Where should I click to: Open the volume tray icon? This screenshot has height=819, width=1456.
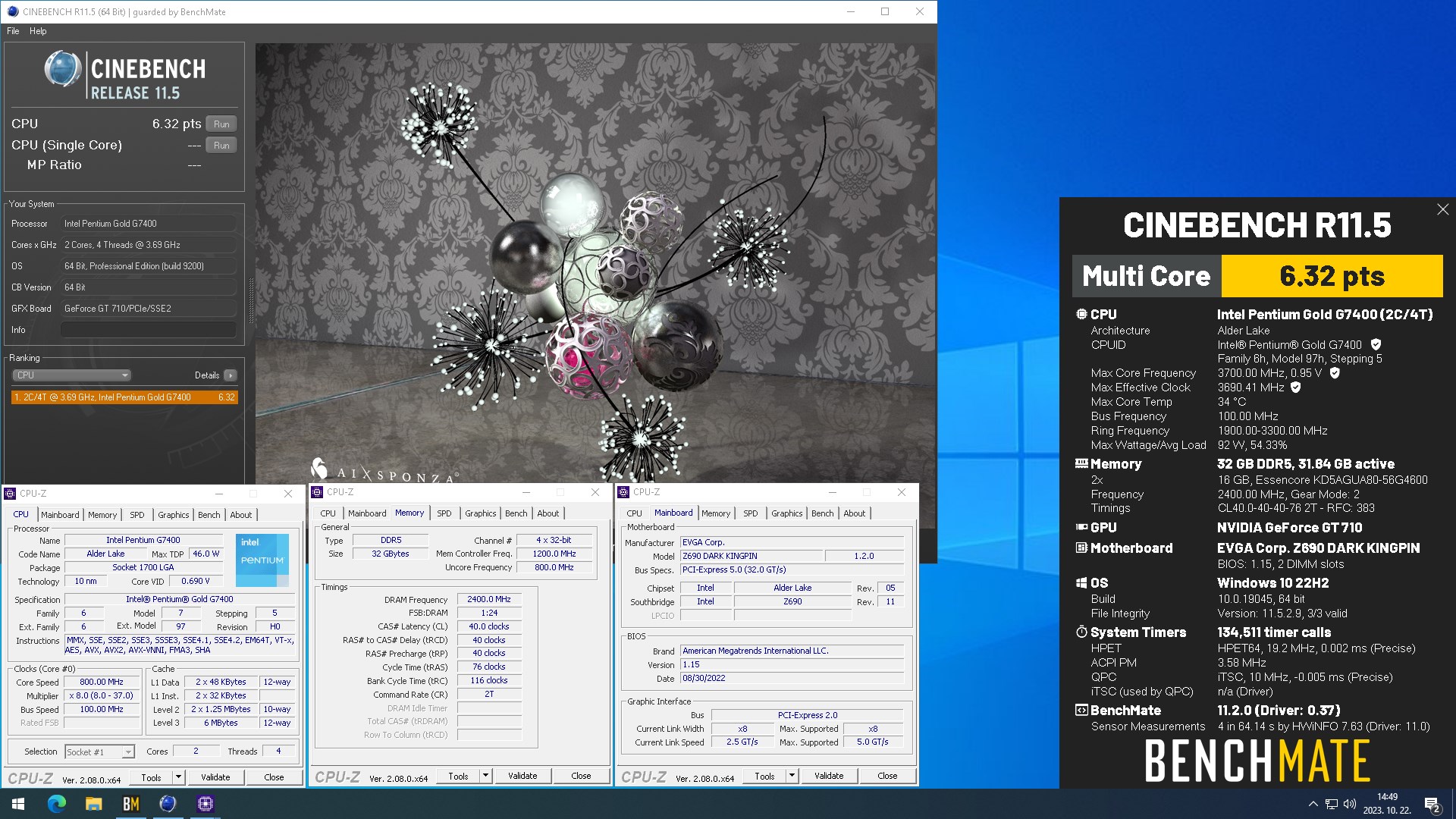[x=1350, y=804]
